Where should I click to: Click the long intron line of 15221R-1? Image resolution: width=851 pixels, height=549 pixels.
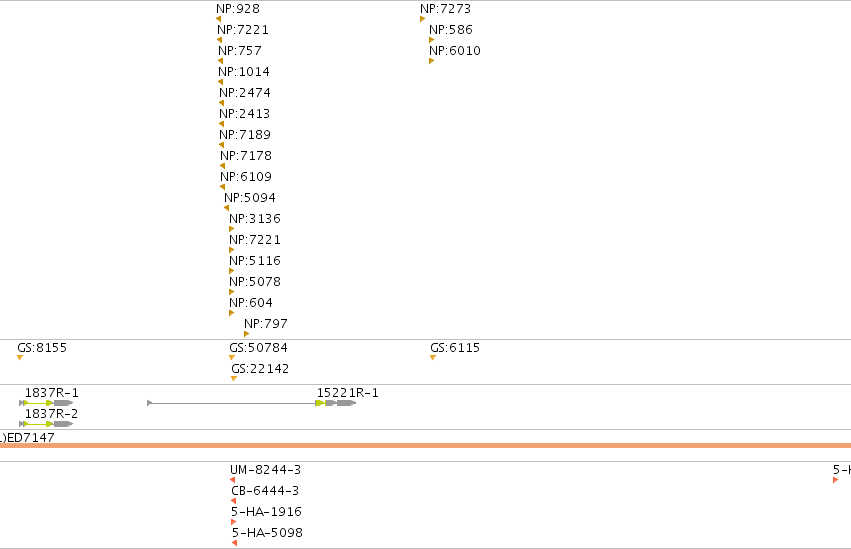click(232, 403)
